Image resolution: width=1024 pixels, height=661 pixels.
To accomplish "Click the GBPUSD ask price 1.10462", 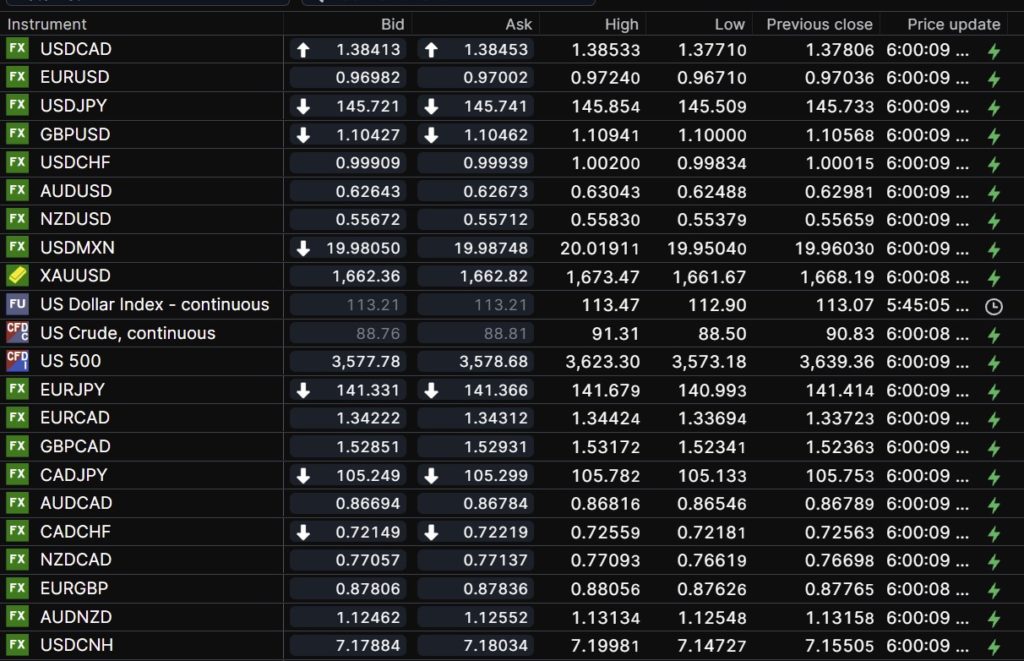I will click(x=497, y=134).
